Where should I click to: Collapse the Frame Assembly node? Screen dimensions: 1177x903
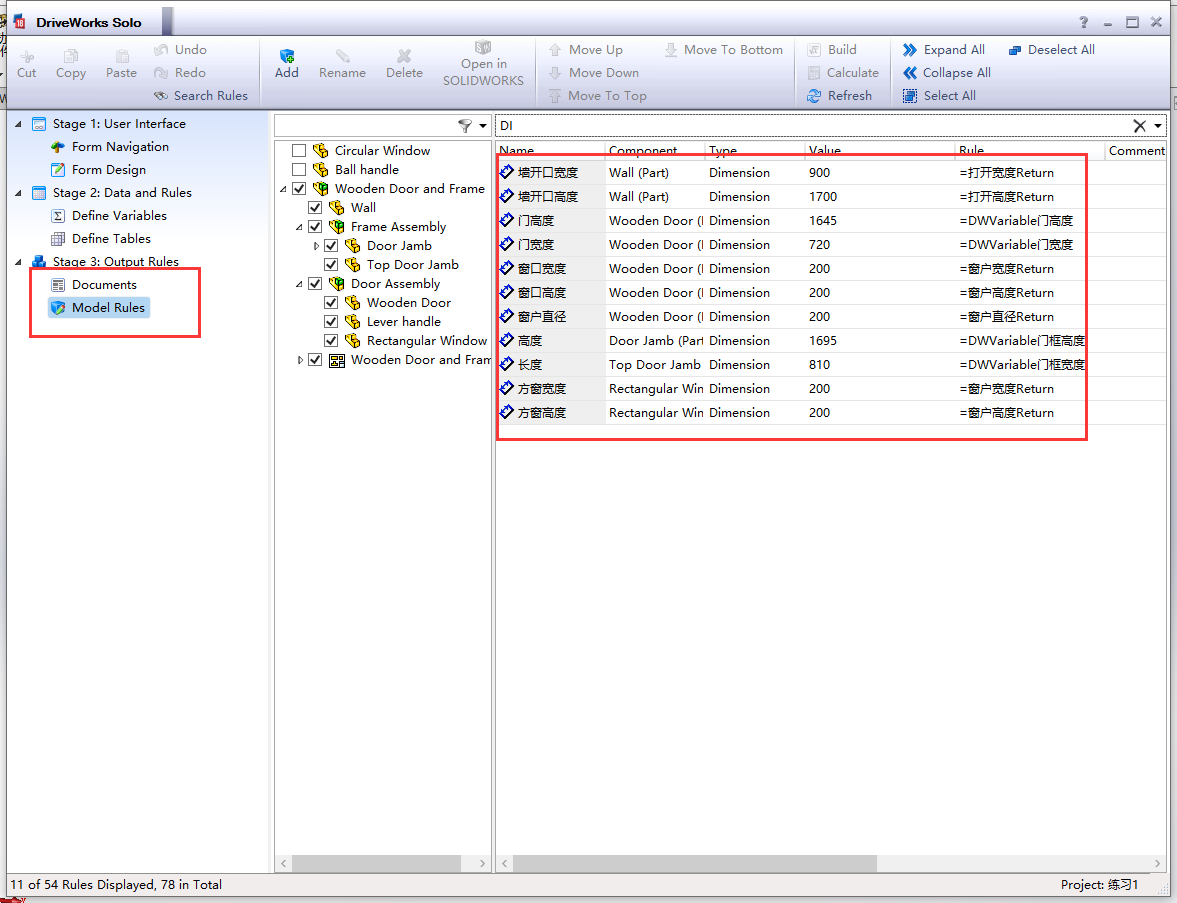pyautogui.click(x=300, y=227)
